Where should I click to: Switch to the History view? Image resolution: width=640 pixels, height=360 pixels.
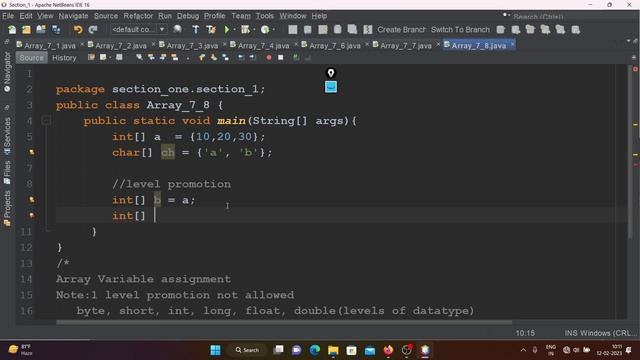coord(64,58)
